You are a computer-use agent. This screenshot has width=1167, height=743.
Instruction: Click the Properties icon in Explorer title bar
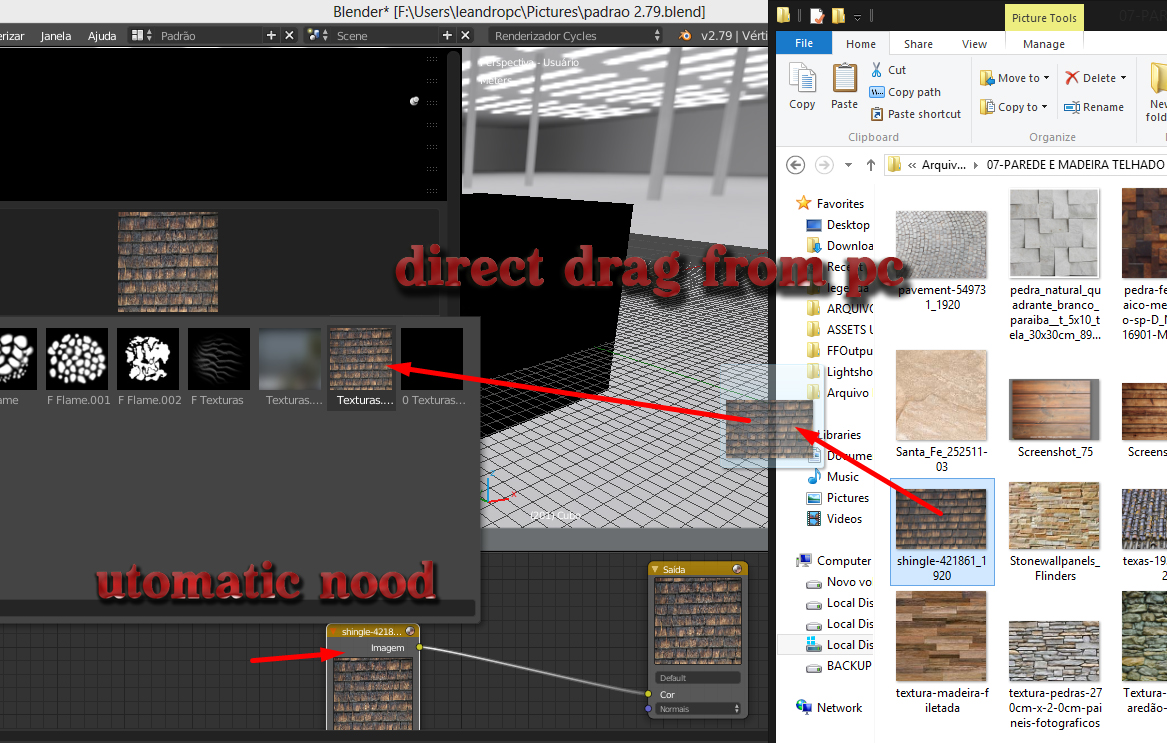(817, 16)
